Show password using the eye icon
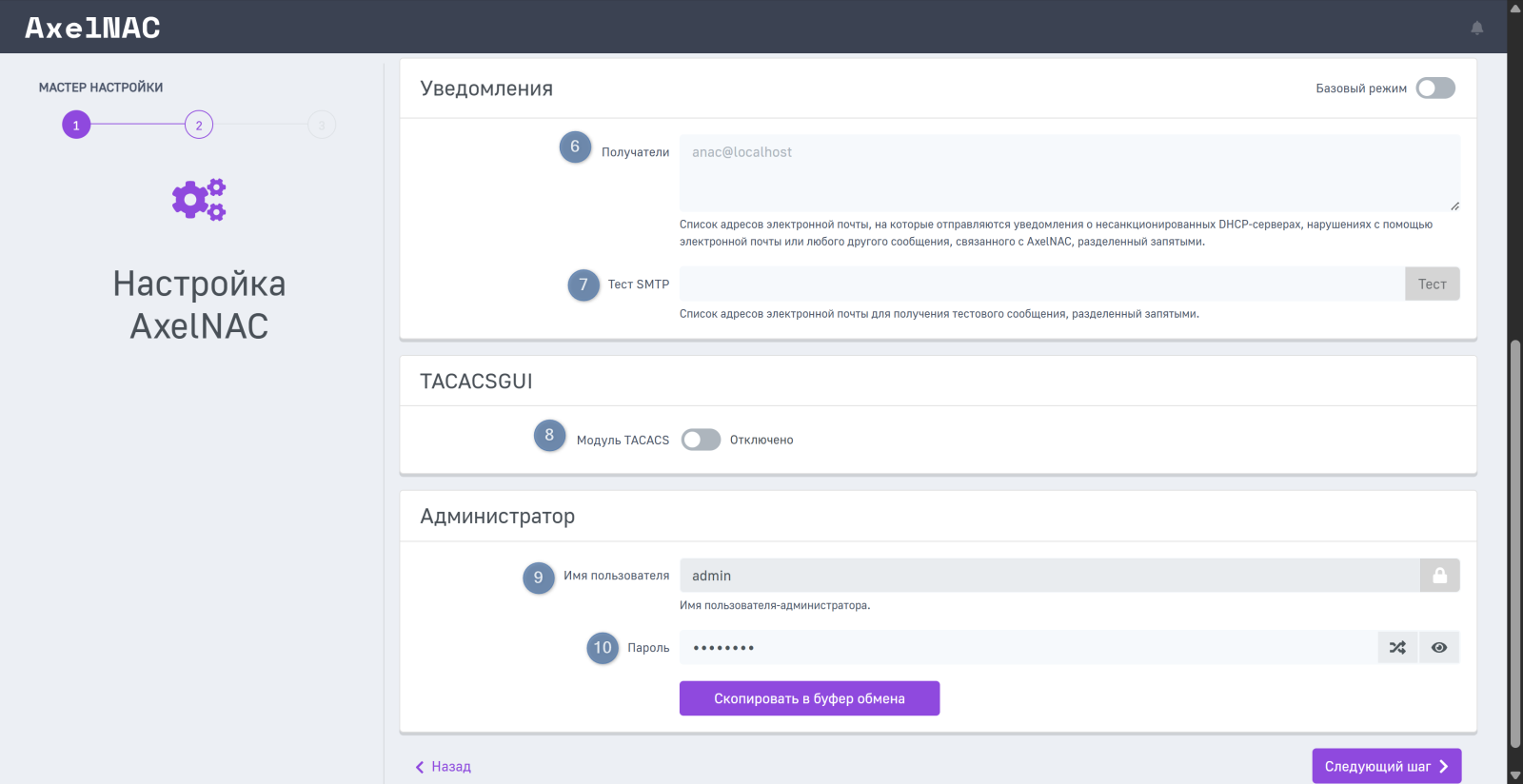 [x=1439, y=648]
